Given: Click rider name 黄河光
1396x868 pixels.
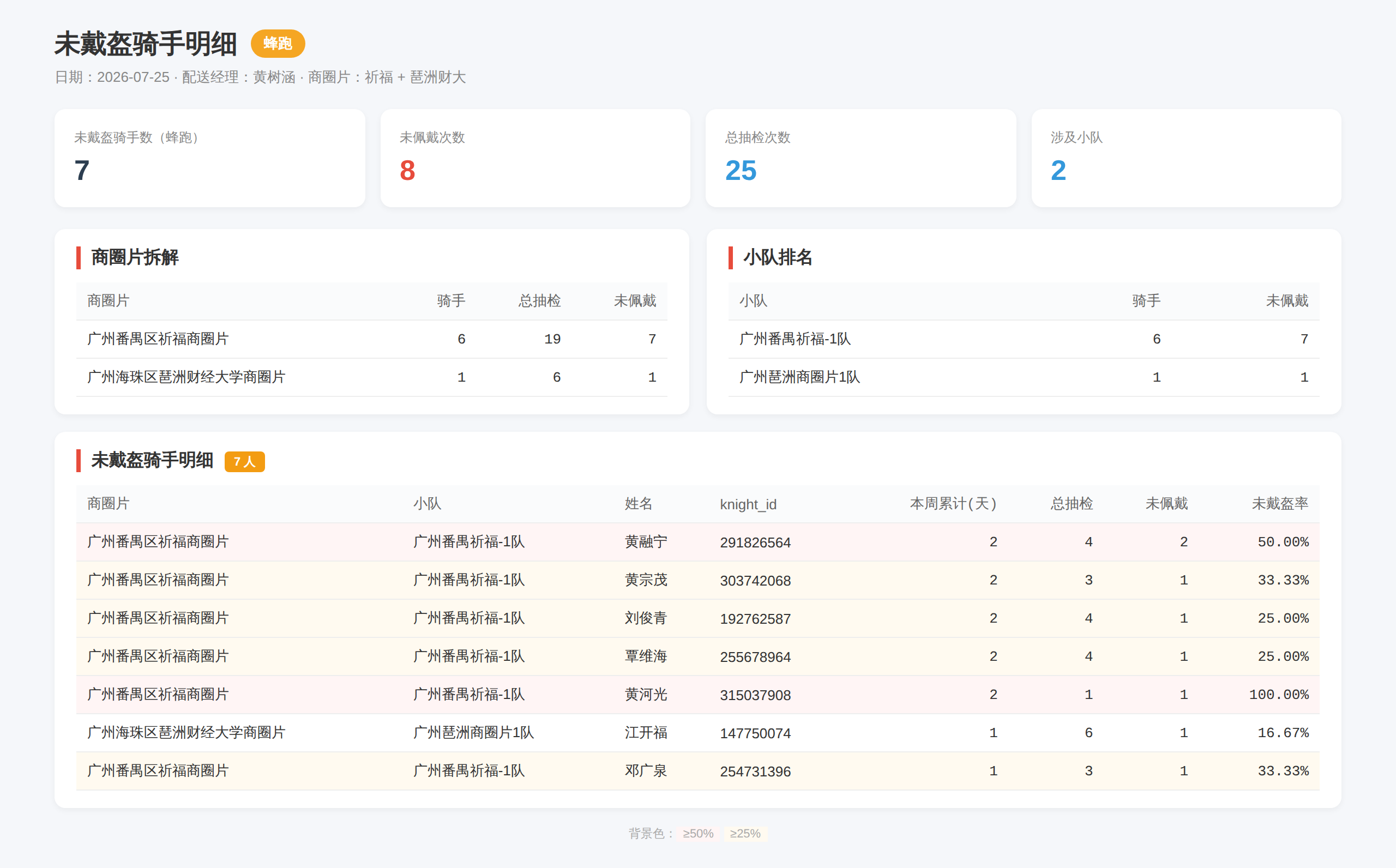Looking at the screenshot, I should click(x=646, y=695).
